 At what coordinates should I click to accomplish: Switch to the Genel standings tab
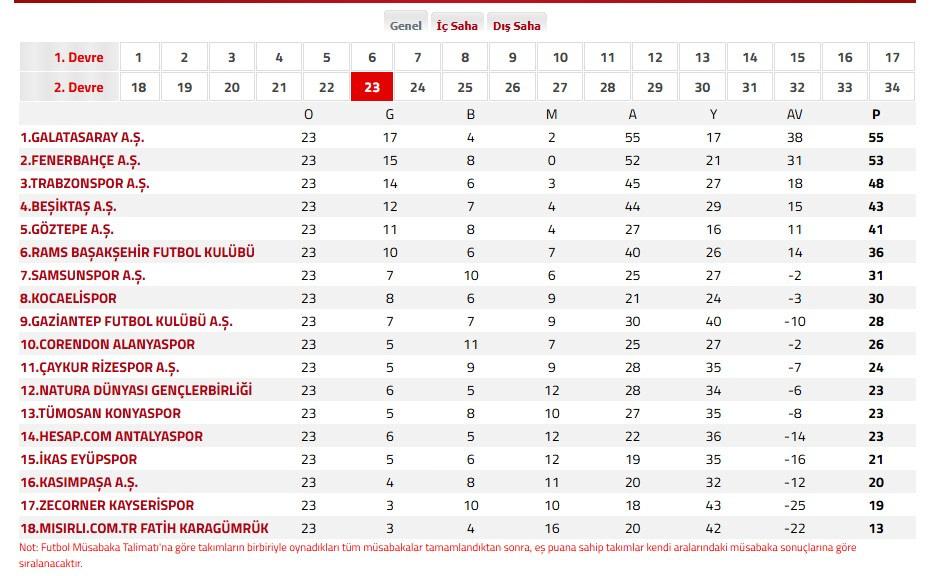pos(405,25)
